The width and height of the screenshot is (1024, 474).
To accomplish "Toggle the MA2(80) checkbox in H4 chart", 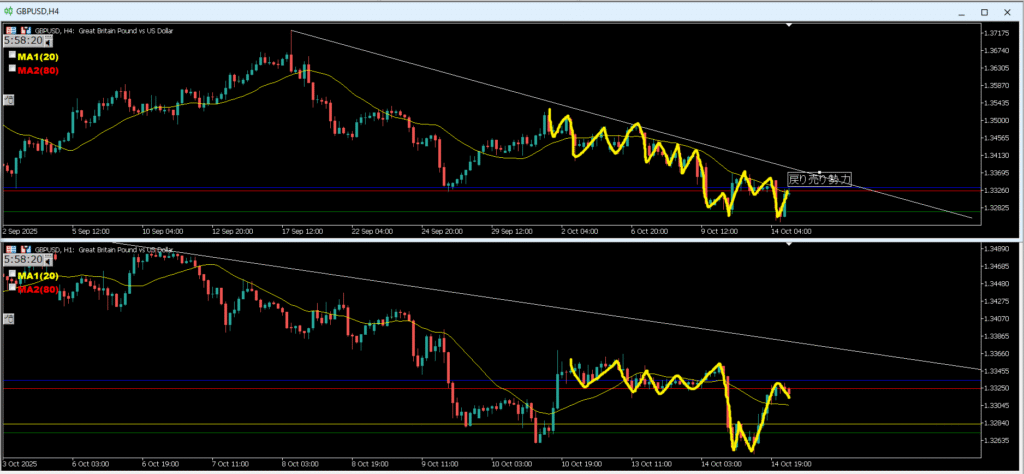I will click(12, 69).
